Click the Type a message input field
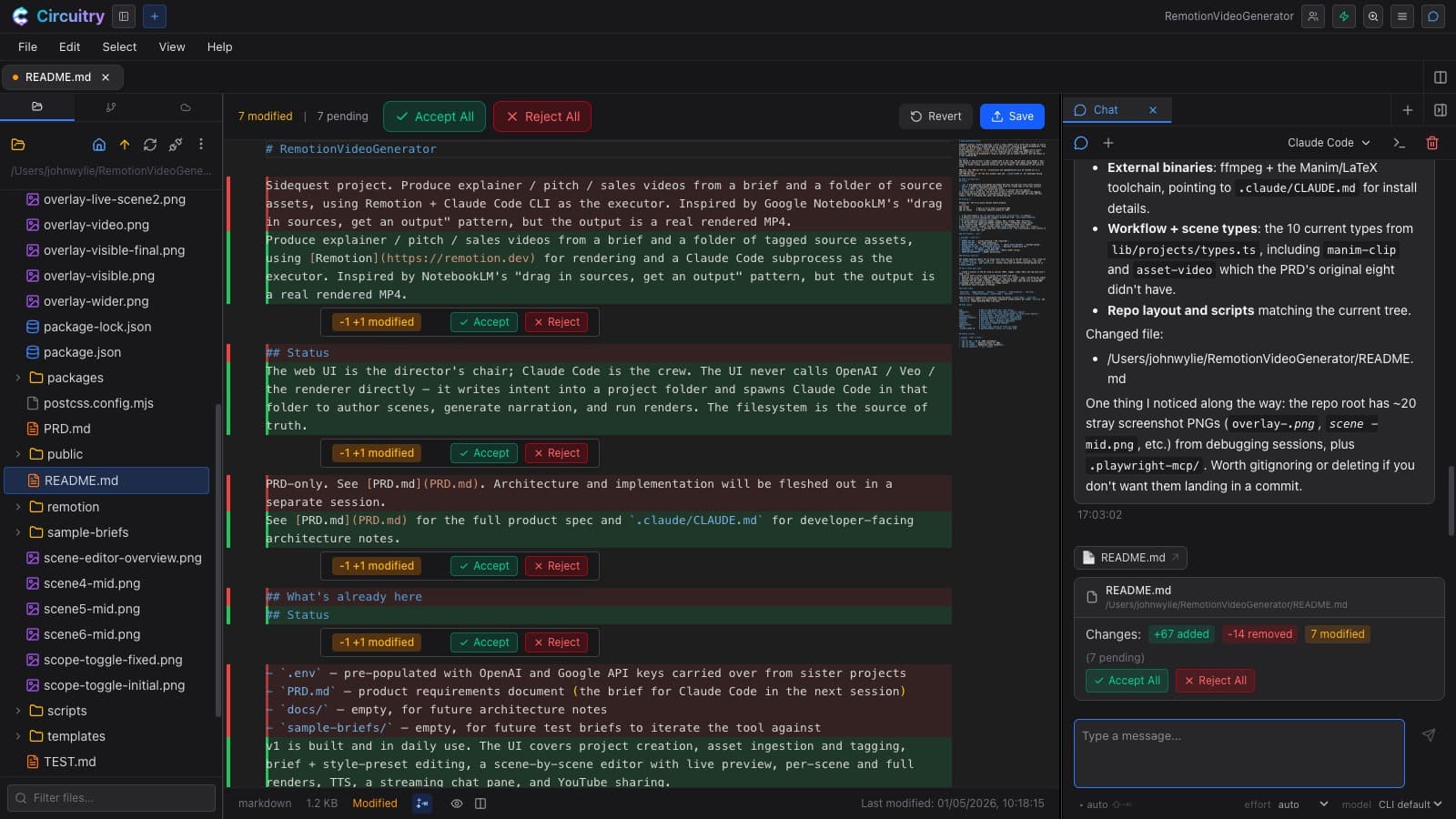 click(x=1239, y=753)
